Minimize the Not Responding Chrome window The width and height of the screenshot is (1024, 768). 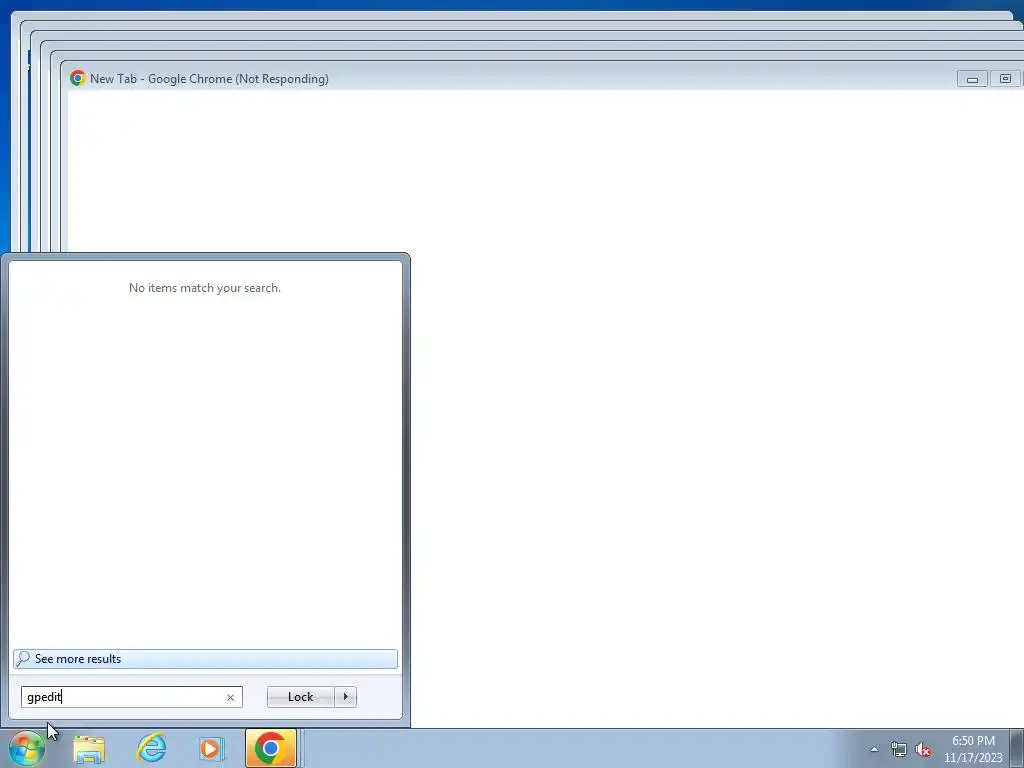(x=972, y=79)
